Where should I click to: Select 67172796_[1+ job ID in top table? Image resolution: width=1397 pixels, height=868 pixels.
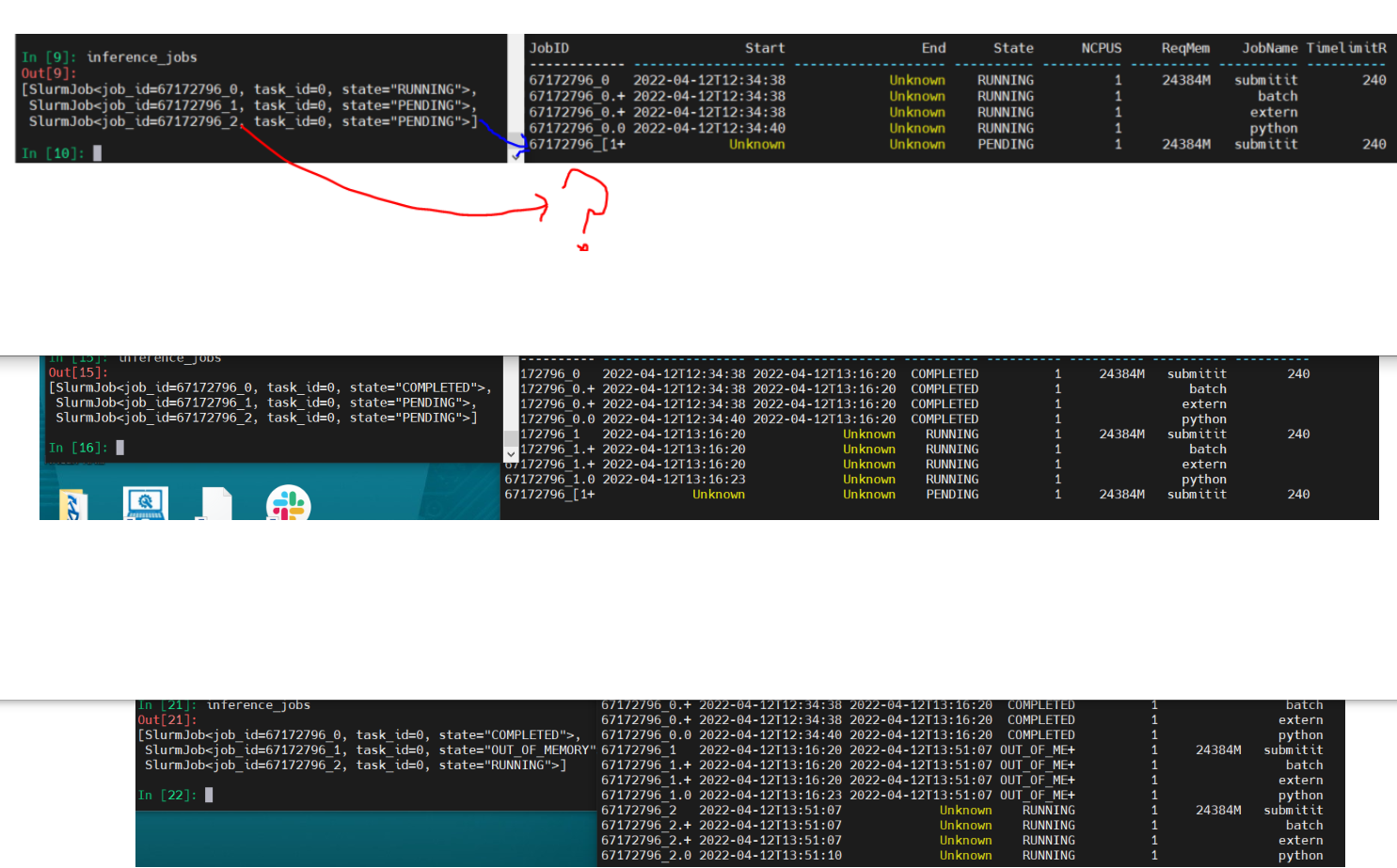tap(577, 144)
